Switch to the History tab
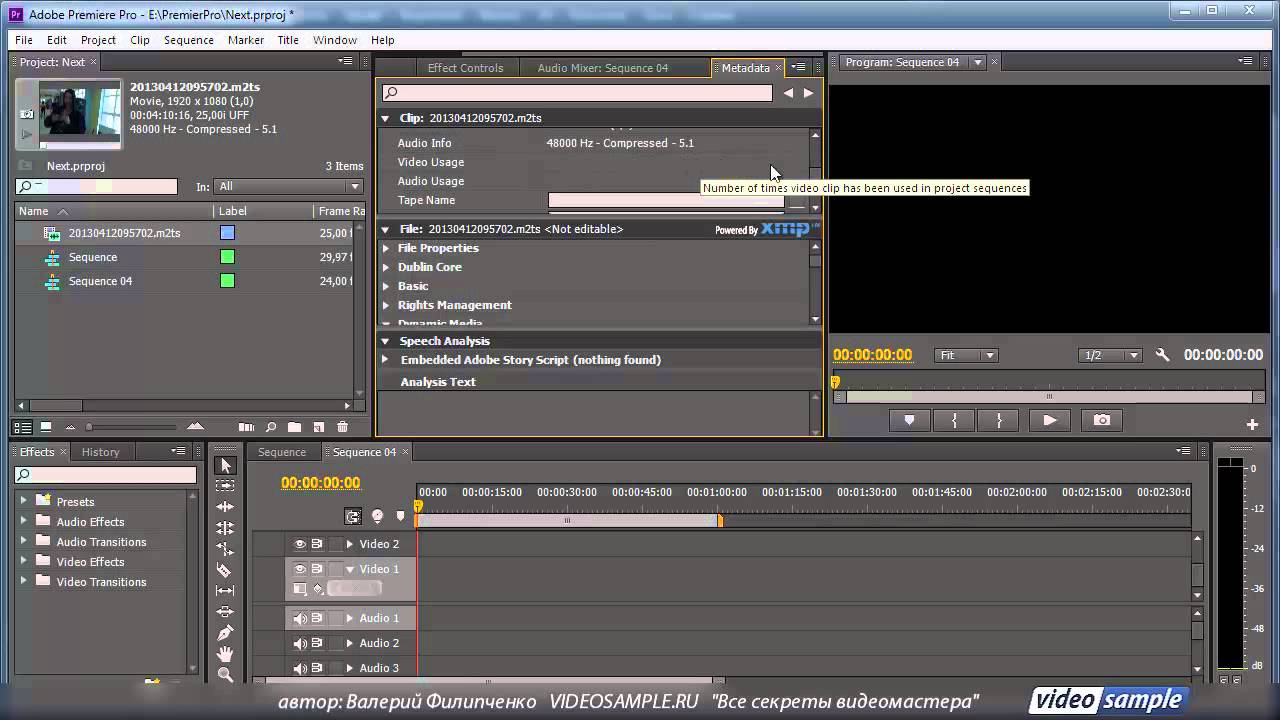This screenshot has height=720, width=1280. point(100,452)
